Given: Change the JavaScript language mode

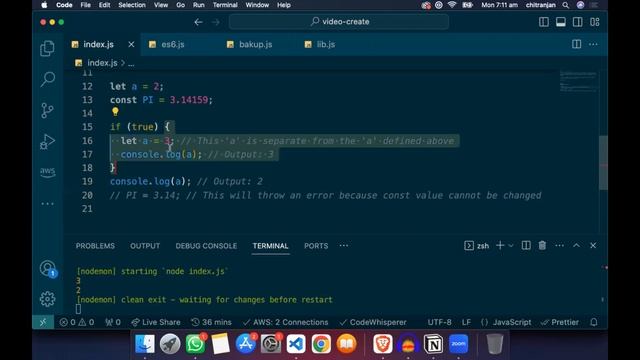Looking at the screenshot, I should (x=506, y=322).
